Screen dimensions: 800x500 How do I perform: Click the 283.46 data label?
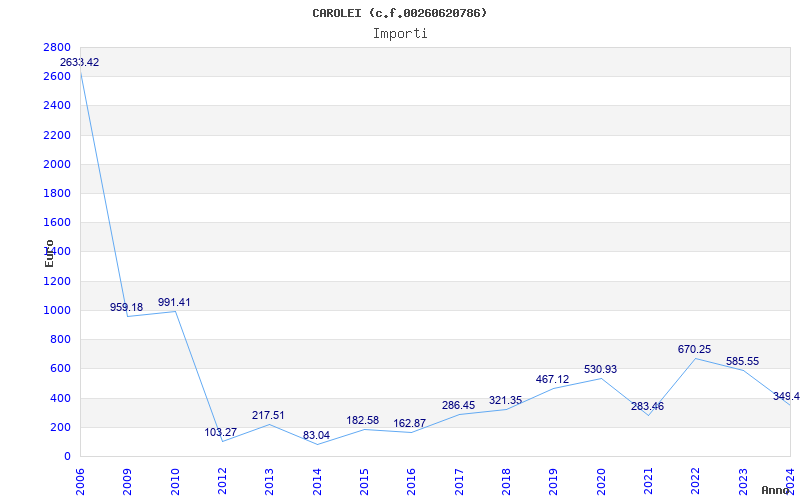coord(647,407)
